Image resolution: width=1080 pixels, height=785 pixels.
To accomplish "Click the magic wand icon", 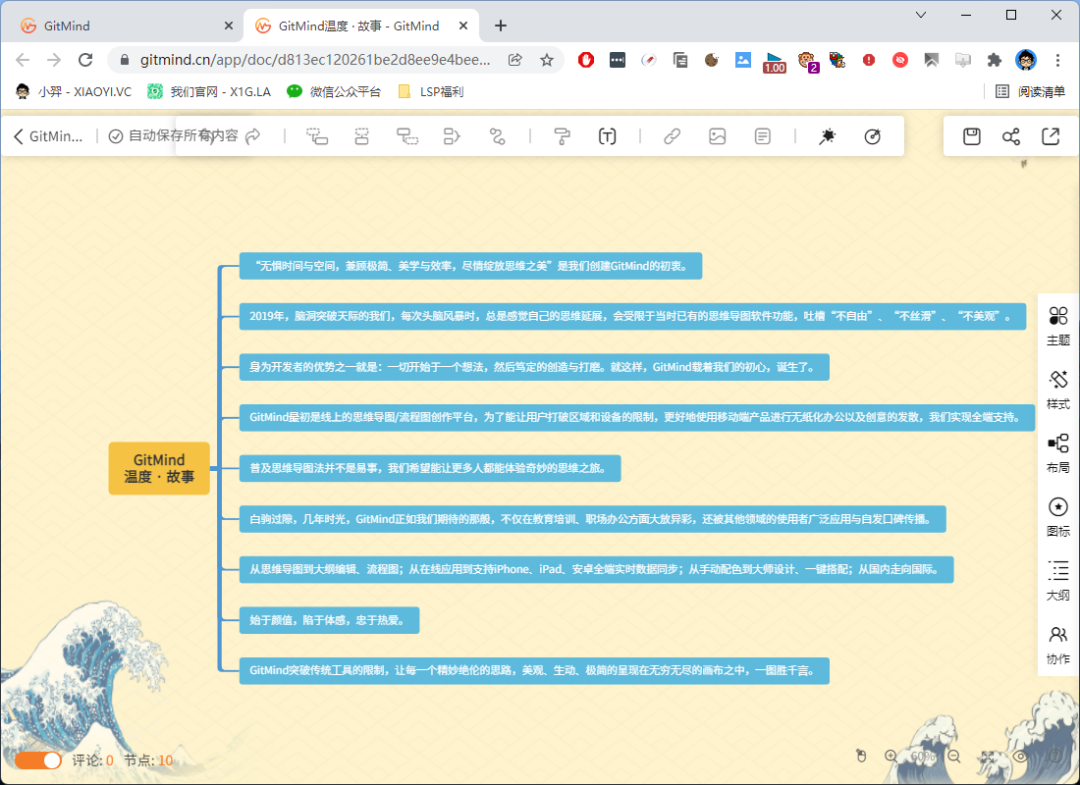I will pyautogui.click(x=827, y=136).
